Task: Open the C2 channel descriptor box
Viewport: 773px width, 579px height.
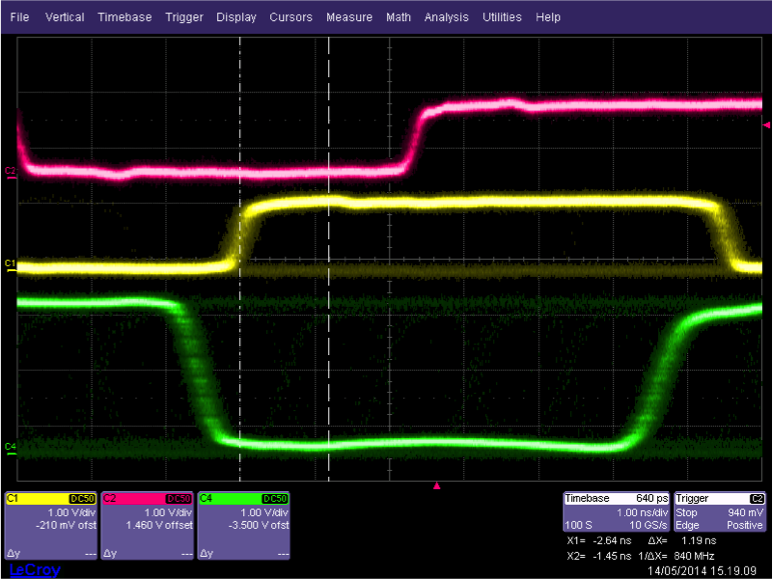Action: [x=146, y=525]
